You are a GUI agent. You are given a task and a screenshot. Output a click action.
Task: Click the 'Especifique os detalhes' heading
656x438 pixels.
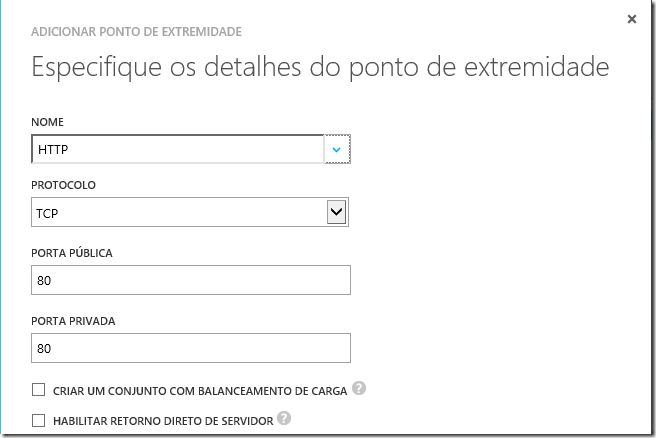pos(320,69)
